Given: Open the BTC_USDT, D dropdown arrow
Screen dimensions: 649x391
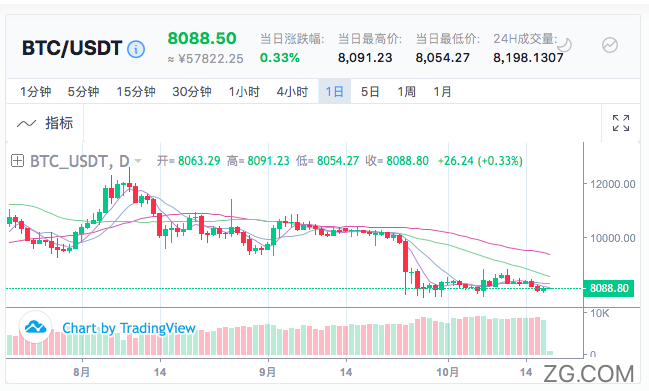Looking at the screenshot, I should [x=138, y=161].
